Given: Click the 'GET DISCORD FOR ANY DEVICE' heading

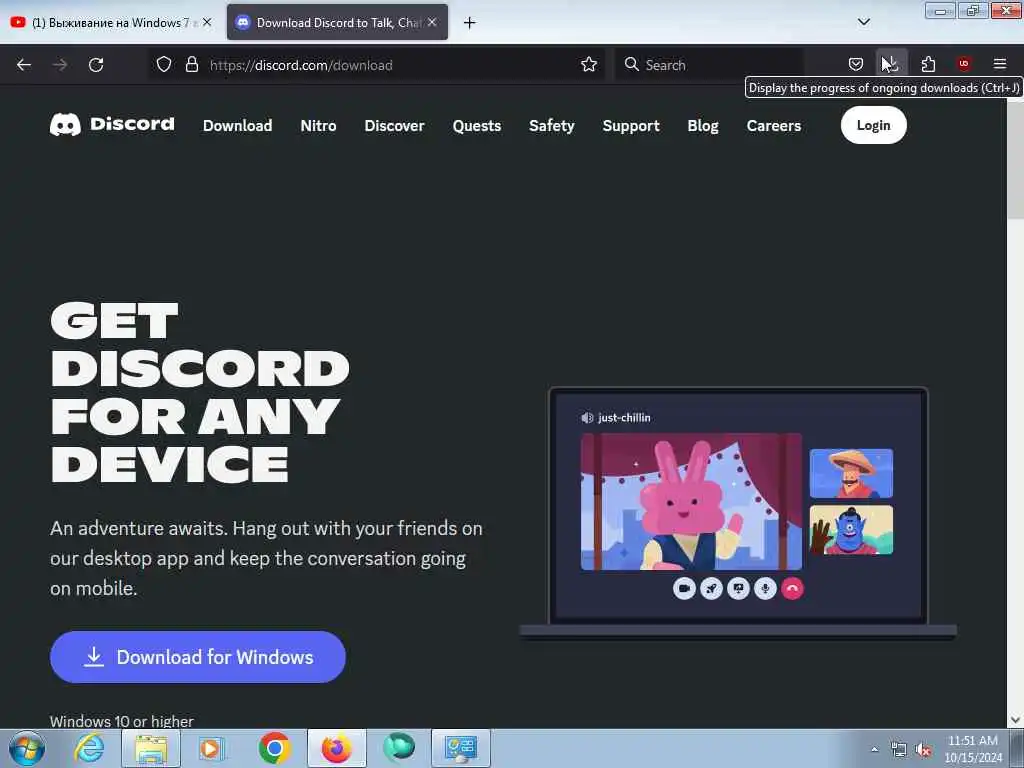Looking at the screenshot, I should point(199,392).
